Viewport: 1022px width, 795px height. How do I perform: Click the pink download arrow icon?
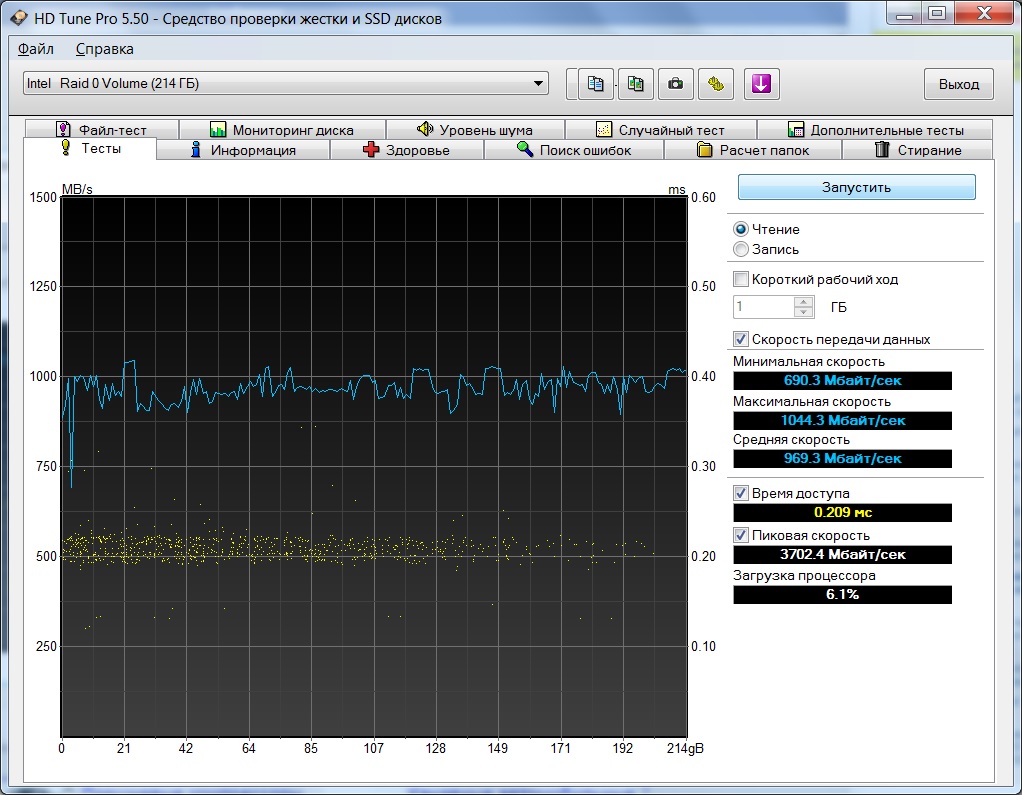761,84
